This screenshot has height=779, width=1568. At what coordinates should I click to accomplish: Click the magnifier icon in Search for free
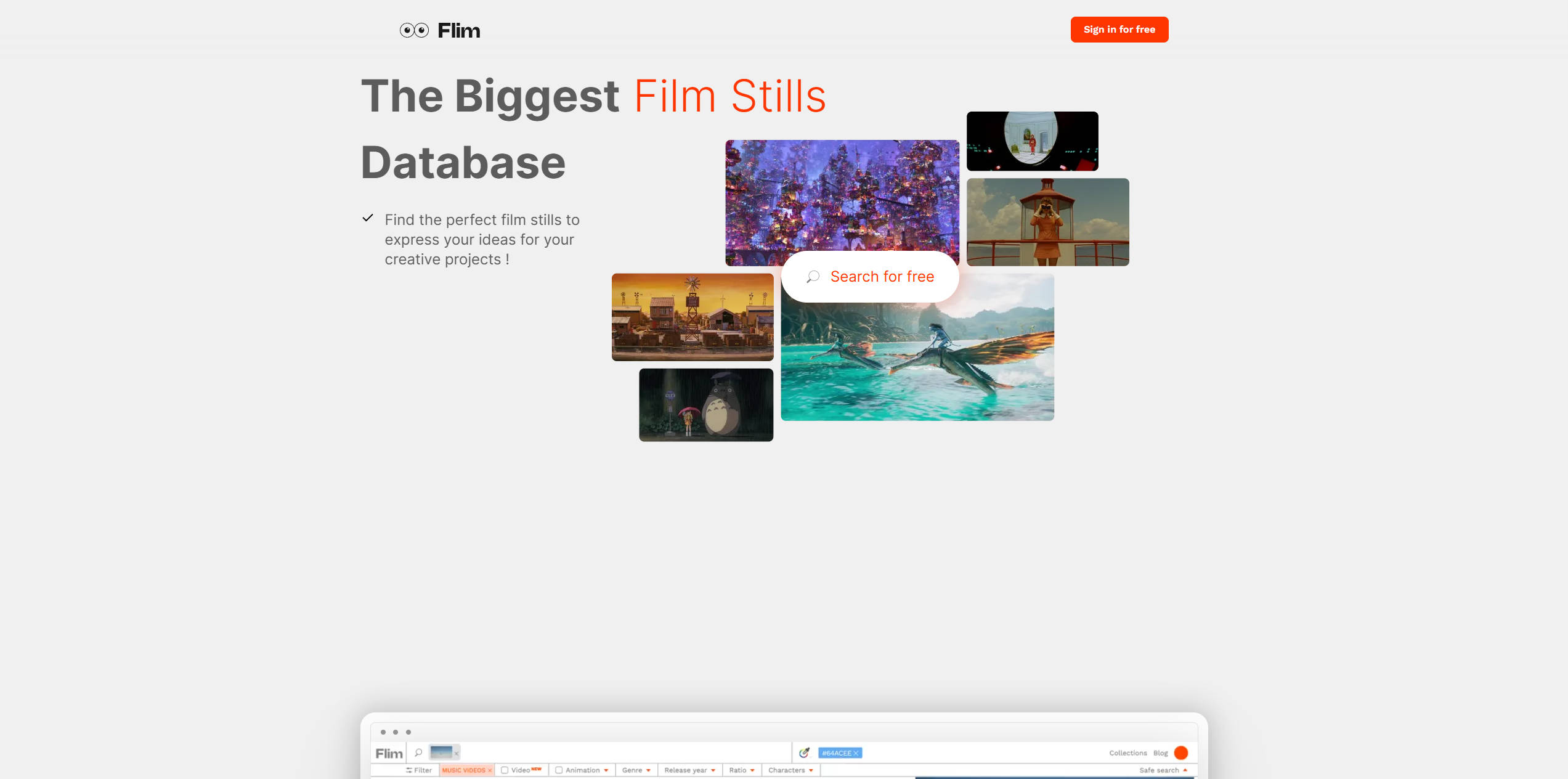pyautogui.click(x=813, y=277)
